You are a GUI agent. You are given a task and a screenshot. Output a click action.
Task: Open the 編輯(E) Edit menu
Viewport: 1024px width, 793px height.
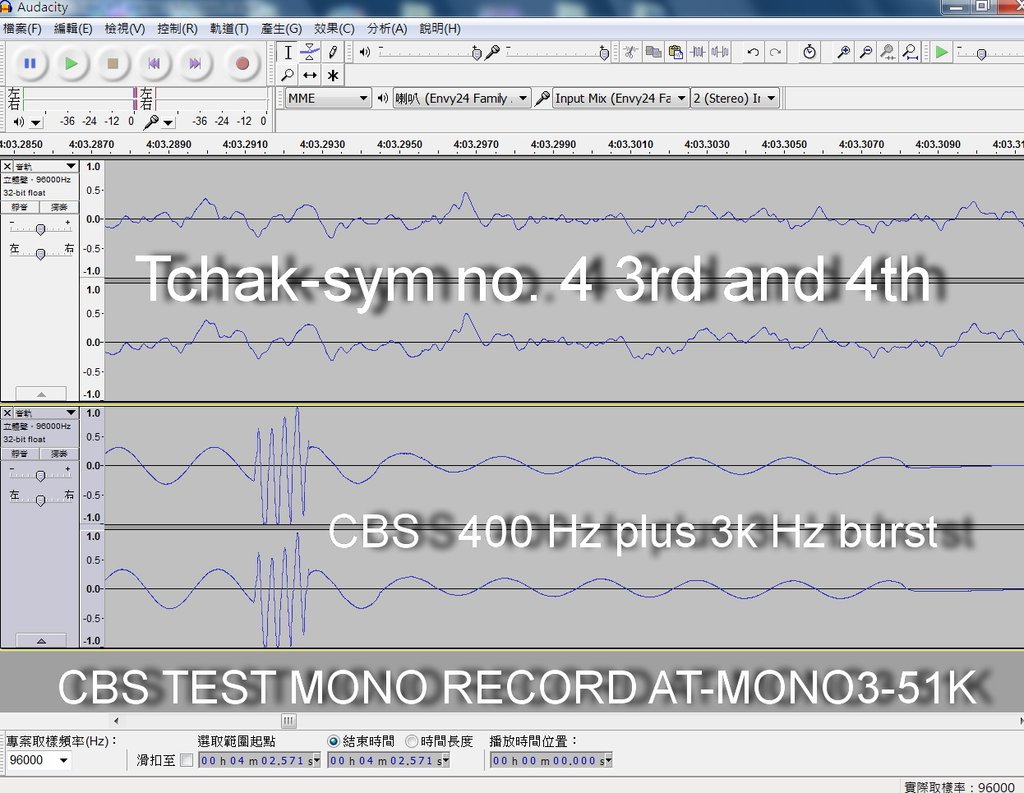click(x=73, y=29)
